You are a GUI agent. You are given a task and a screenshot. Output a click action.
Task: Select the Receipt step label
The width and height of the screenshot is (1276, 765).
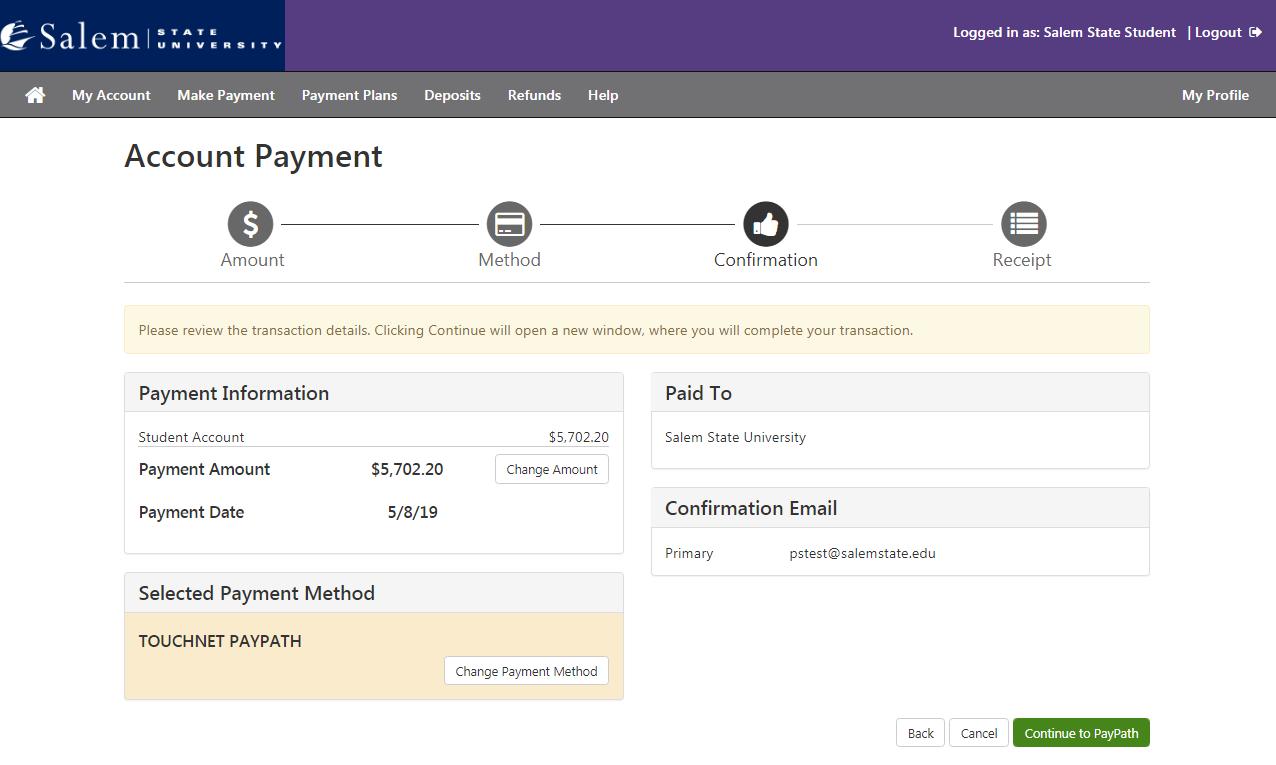[x=1022, y=260]
